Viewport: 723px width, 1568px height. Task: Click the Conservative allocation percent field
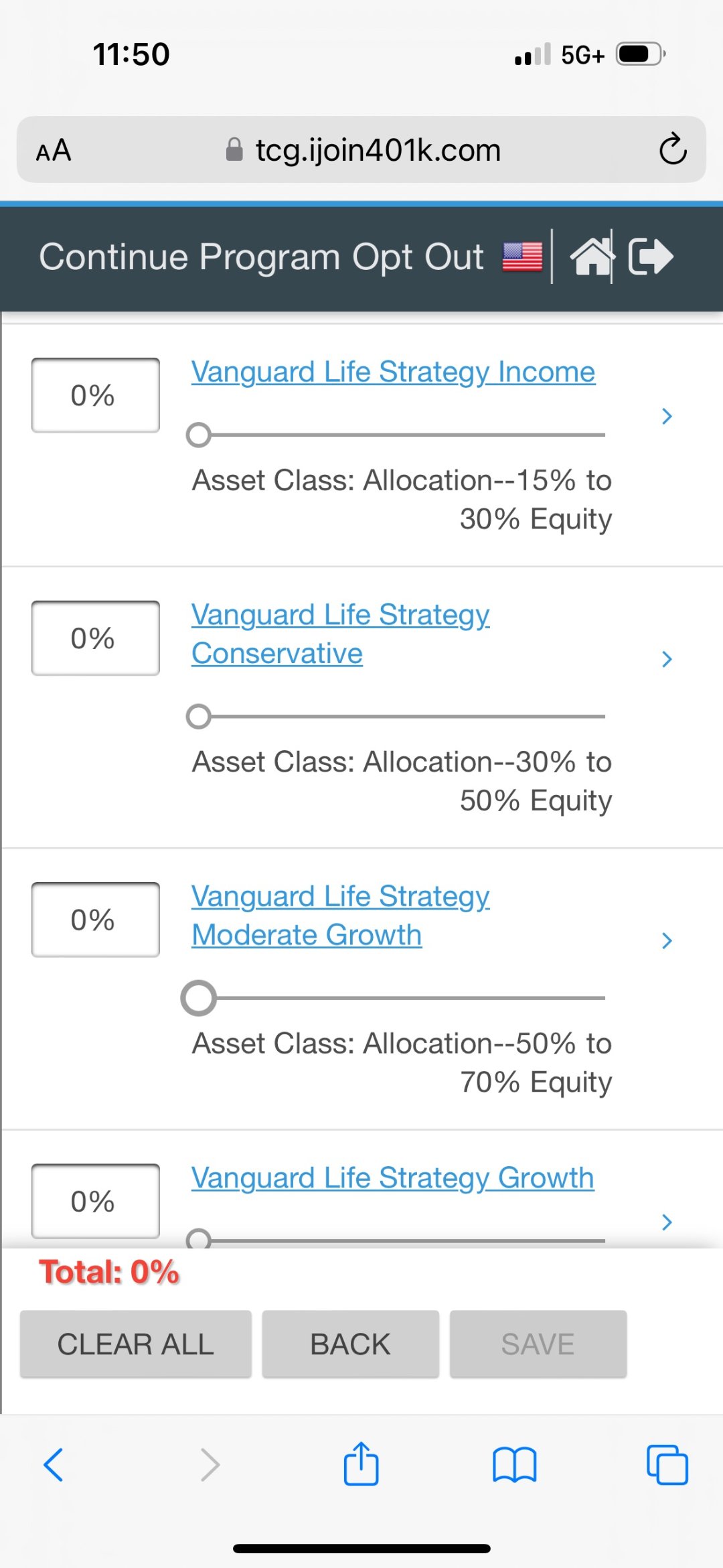(x=95, y=638)
